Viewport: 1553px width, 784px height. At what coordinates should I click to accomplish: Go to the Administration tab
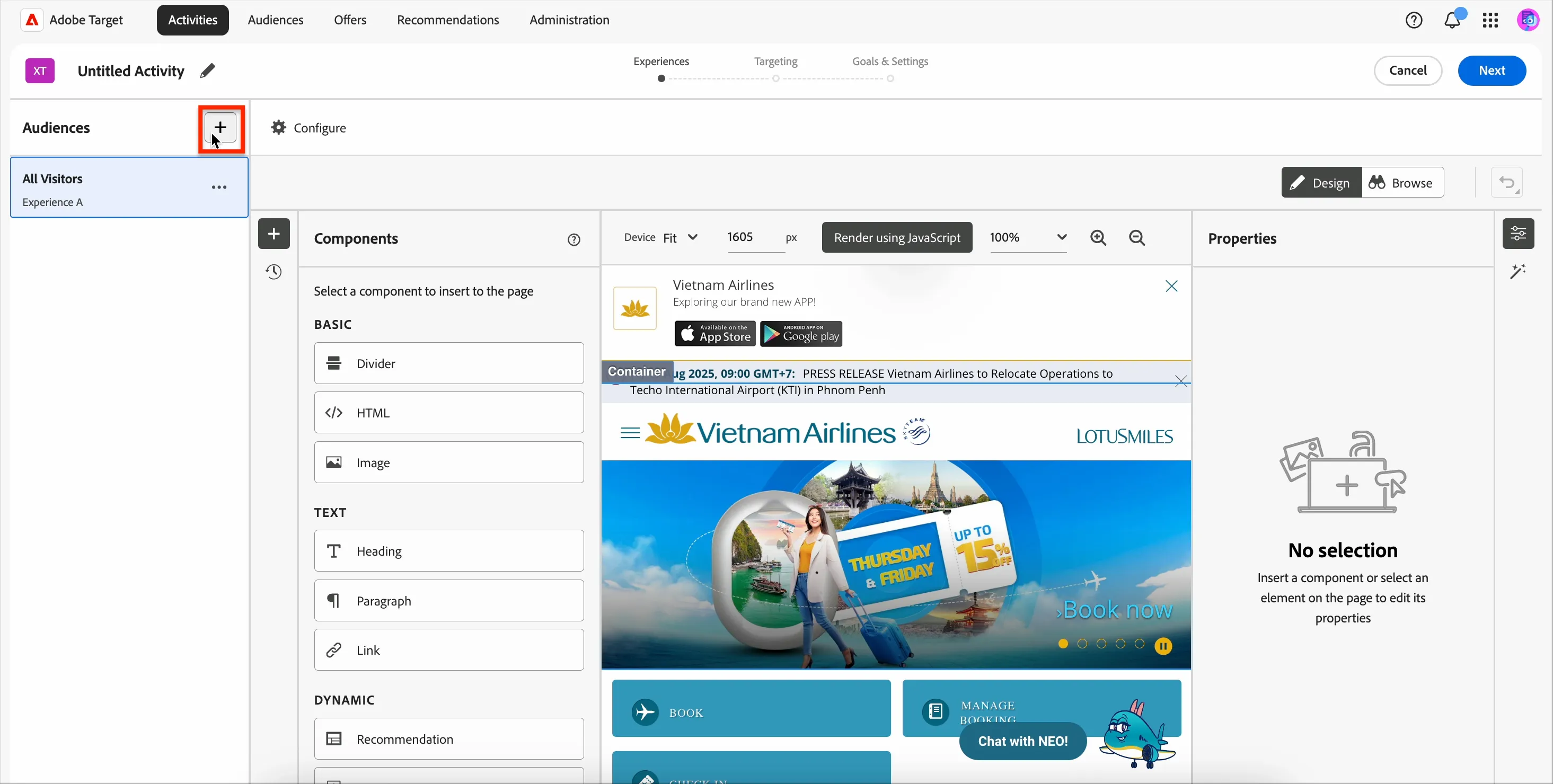(569, 20)
